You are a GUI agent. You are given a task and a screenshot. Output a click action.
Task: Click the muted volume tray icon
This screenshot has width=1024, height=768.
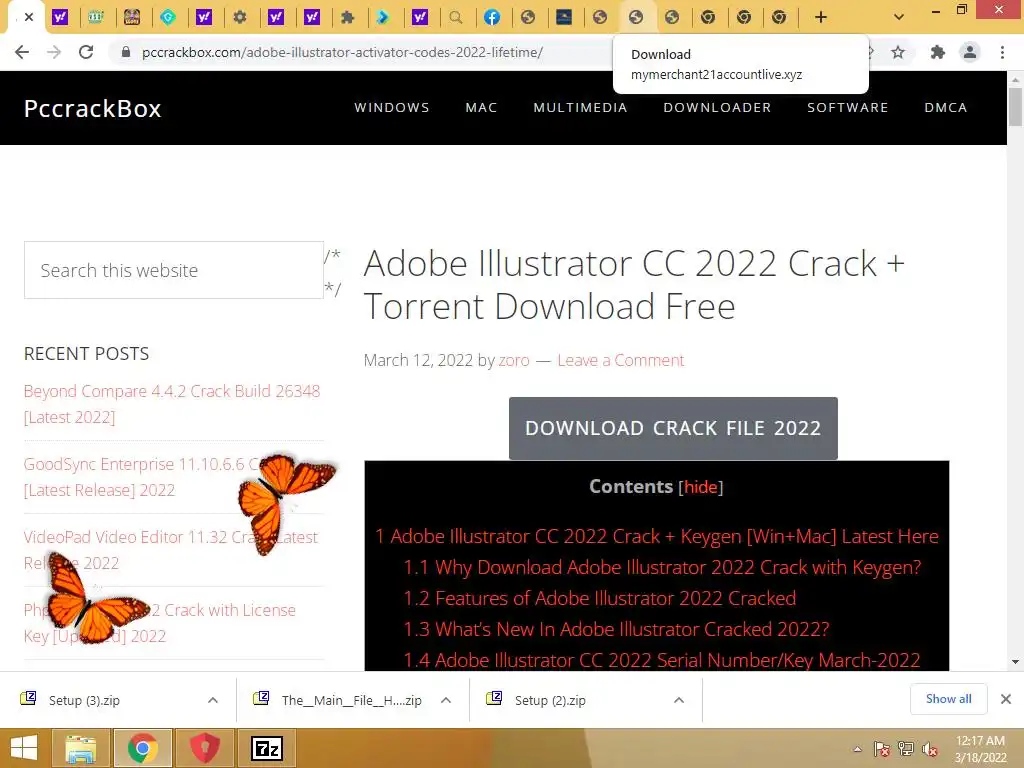tap(930, 749)
